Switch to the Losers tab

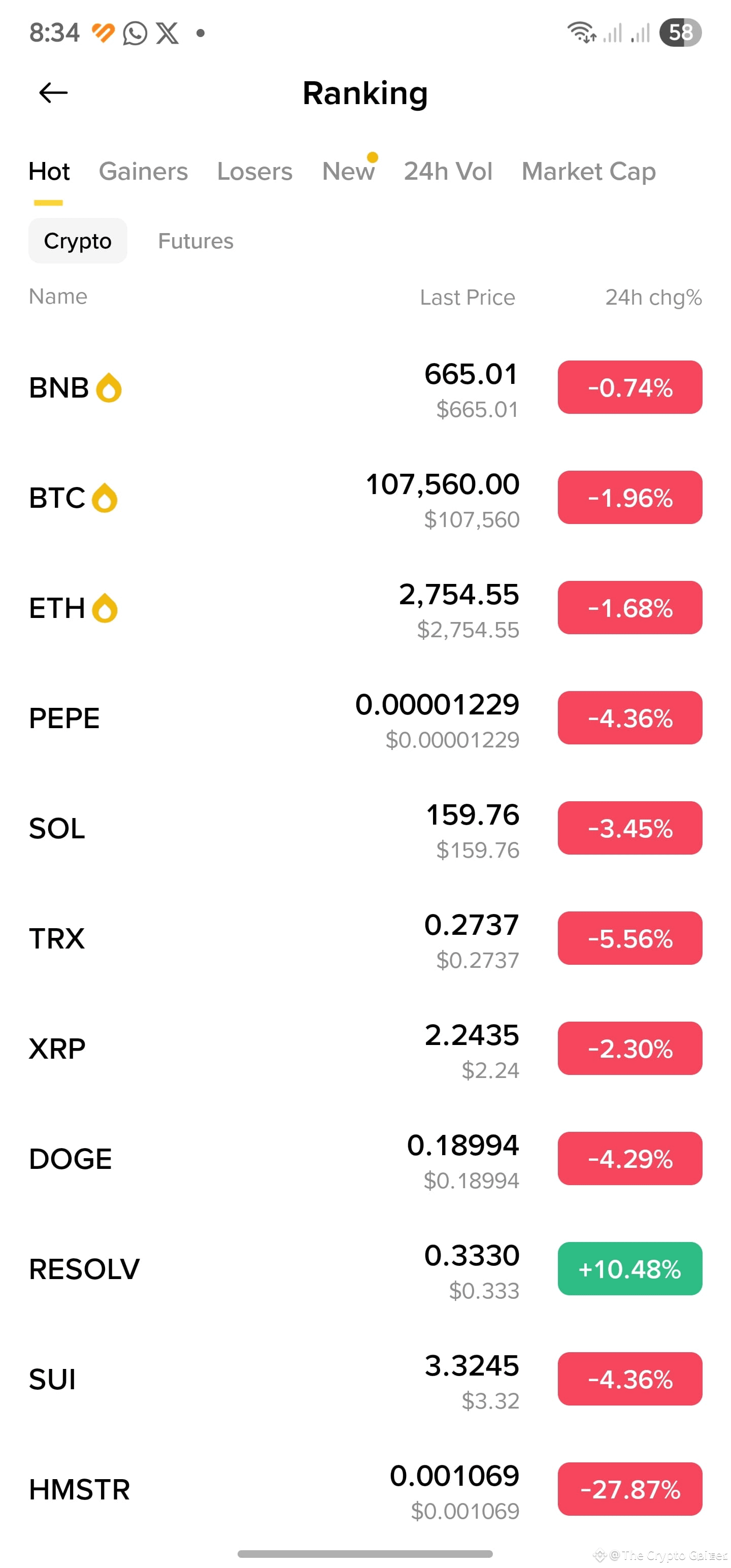click(254, 171)
